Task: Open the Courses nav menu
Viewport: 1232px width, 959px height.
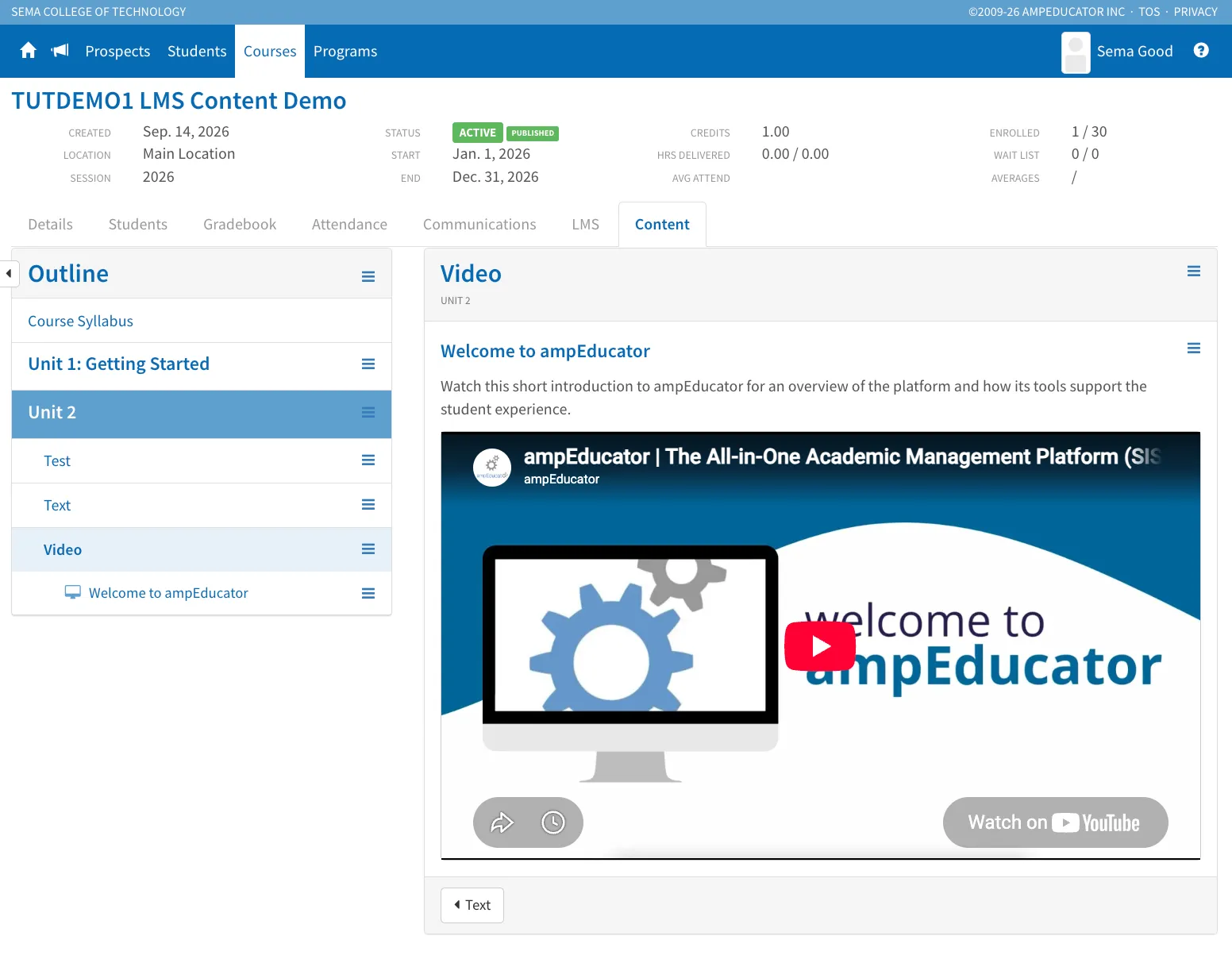Action: coord(270,51)
